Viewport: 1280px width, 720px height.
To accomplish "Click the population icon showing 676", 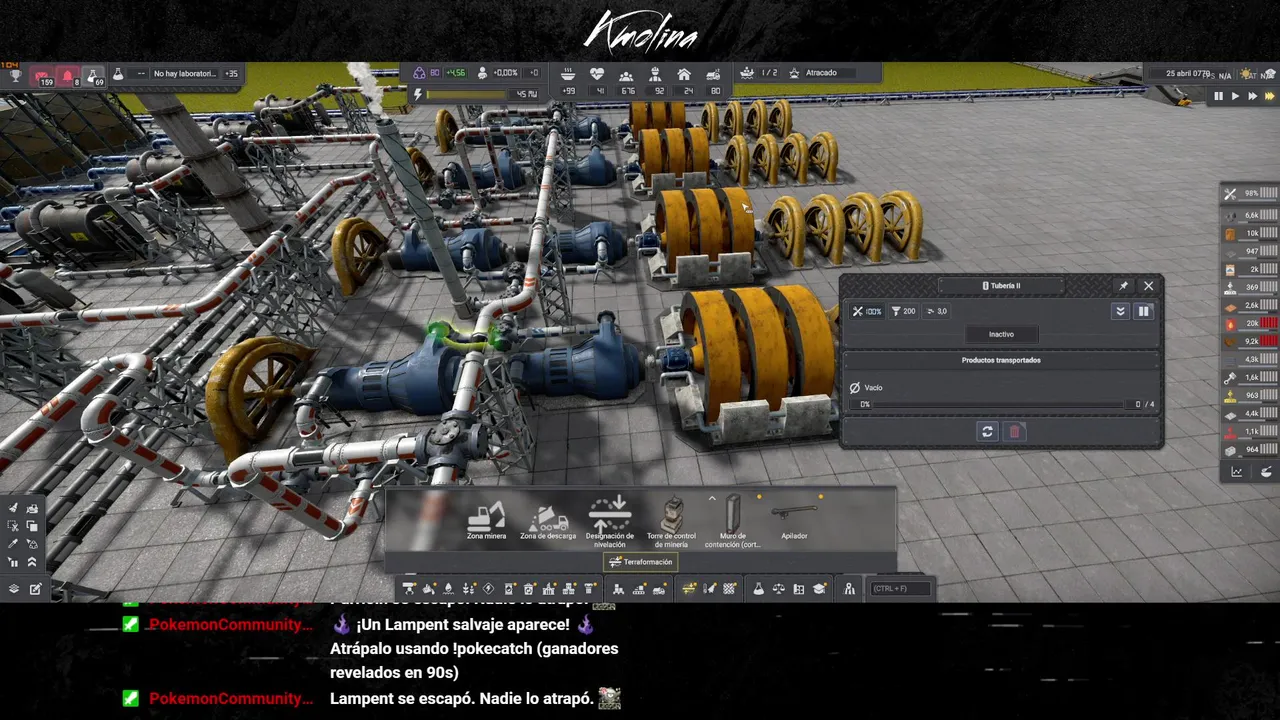I will 626,75.
